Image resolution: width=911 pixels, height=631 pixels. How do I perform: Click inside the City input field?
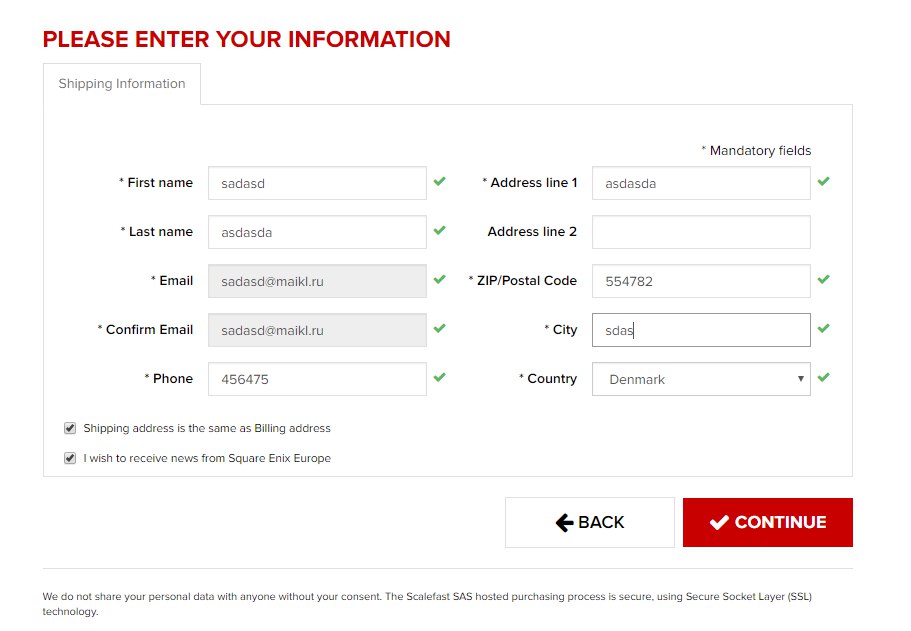[701, 330]
